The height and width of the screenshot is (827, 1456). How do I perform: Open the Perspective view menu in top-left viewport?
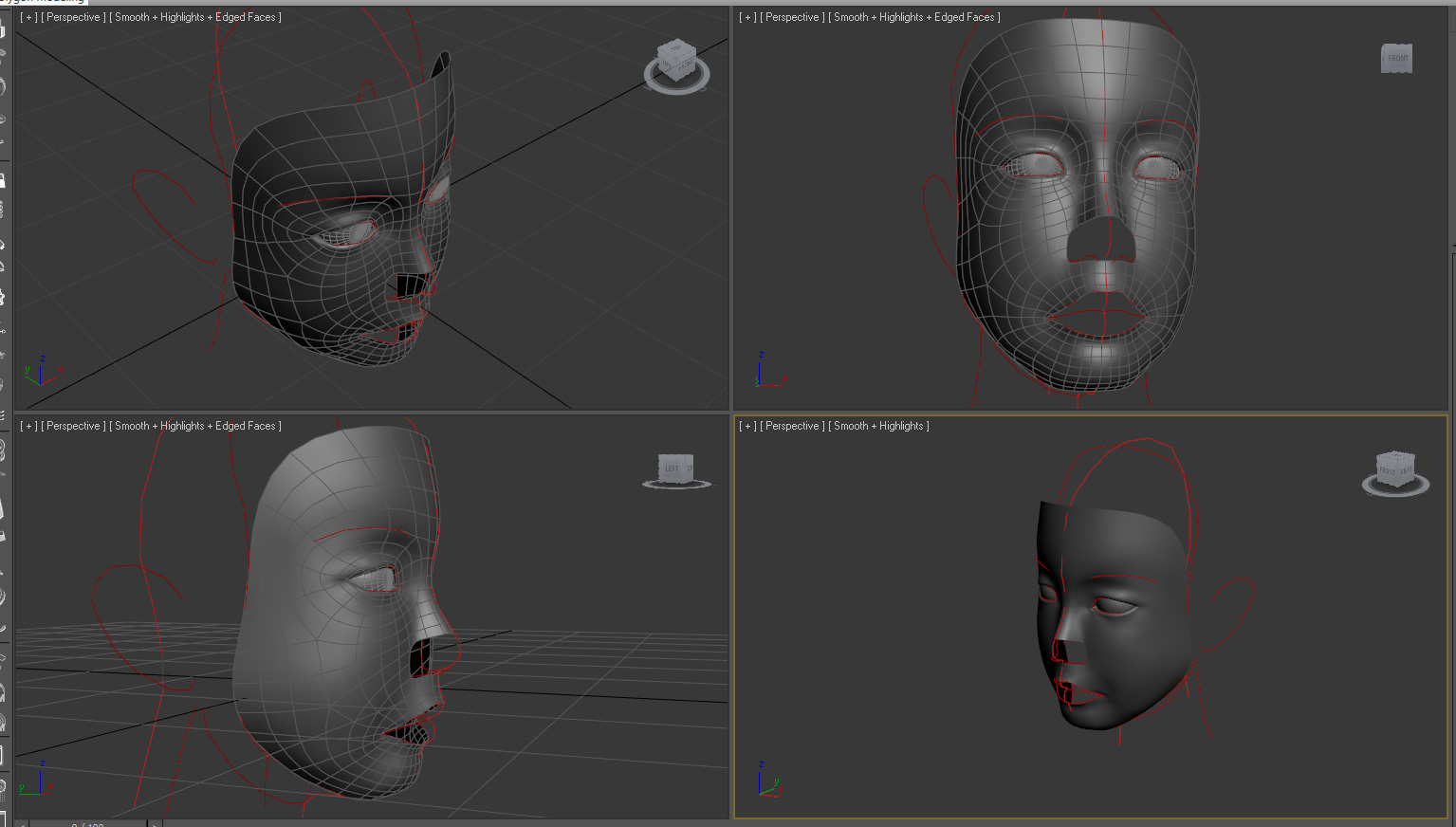coord(74,17)
